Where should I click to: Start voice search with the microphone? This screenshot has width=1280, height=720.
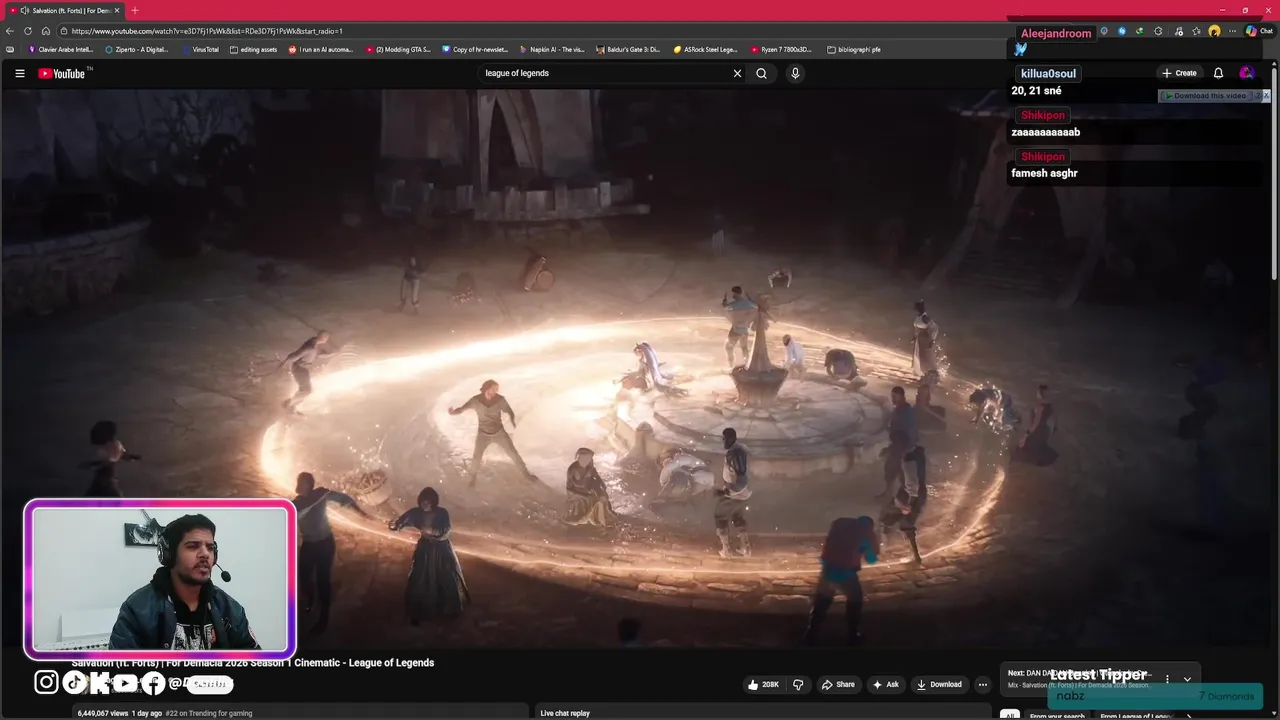[795, 73]
